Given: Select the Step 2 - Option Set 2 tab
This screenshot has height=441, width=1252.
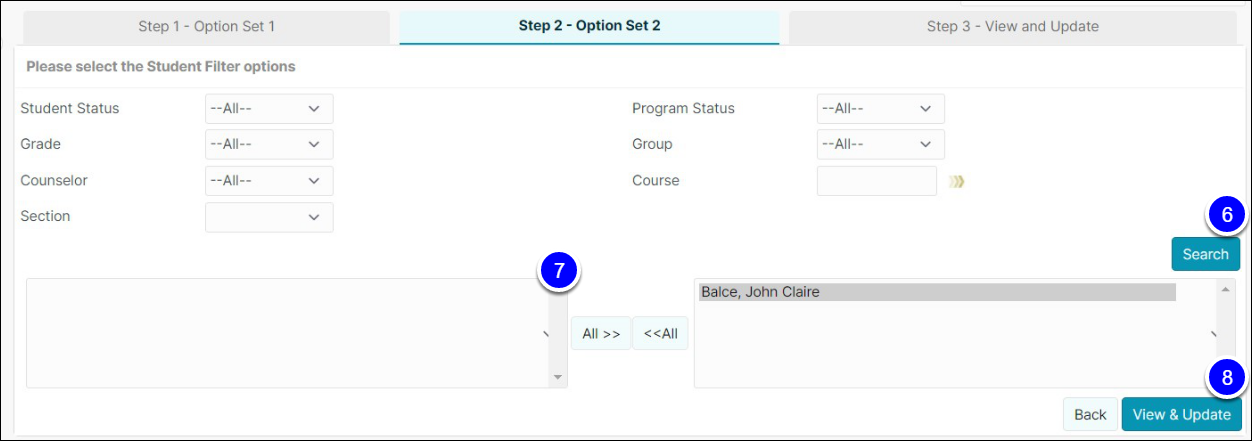Looking at the screenshot, I should point(589,27).
